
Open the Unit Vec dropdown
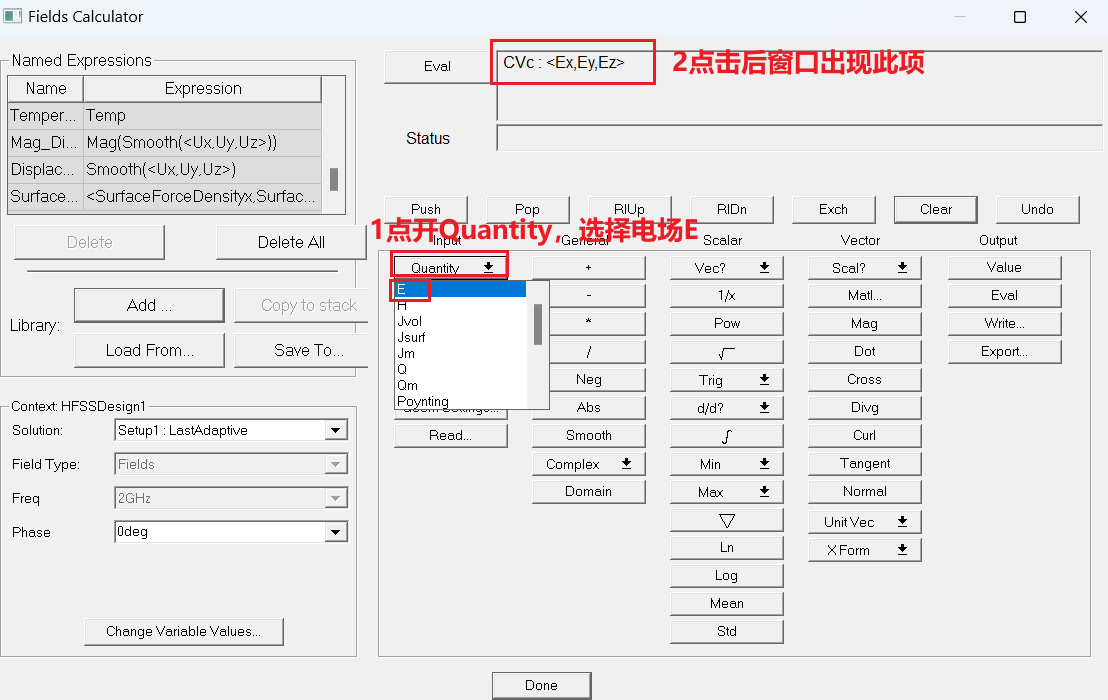coord(865,522)
